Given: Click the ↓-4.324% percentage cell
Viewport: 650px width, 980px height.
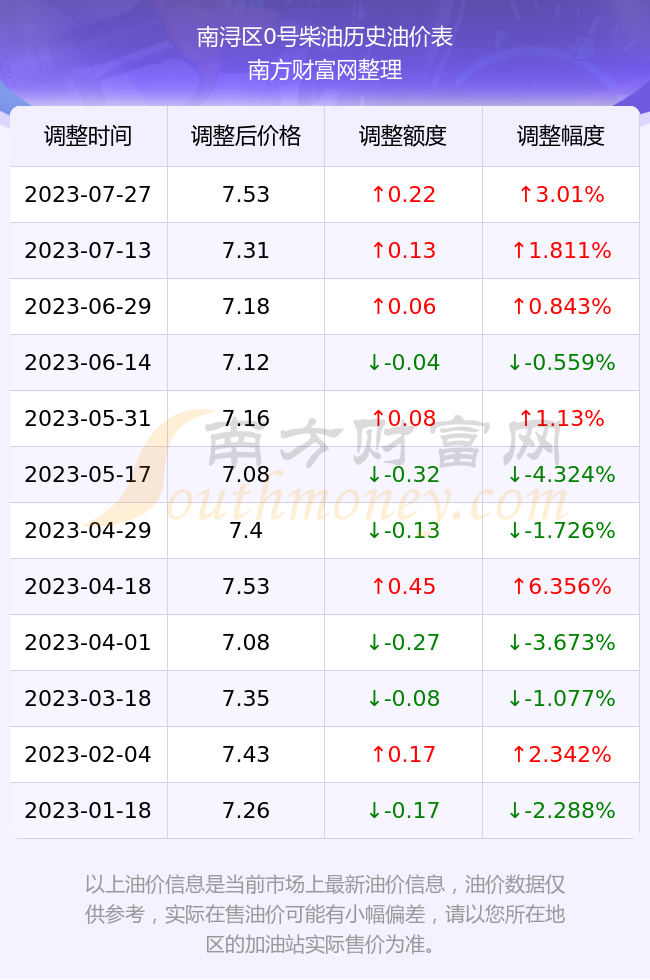Looking at the screenshot, I should (561, 474).
